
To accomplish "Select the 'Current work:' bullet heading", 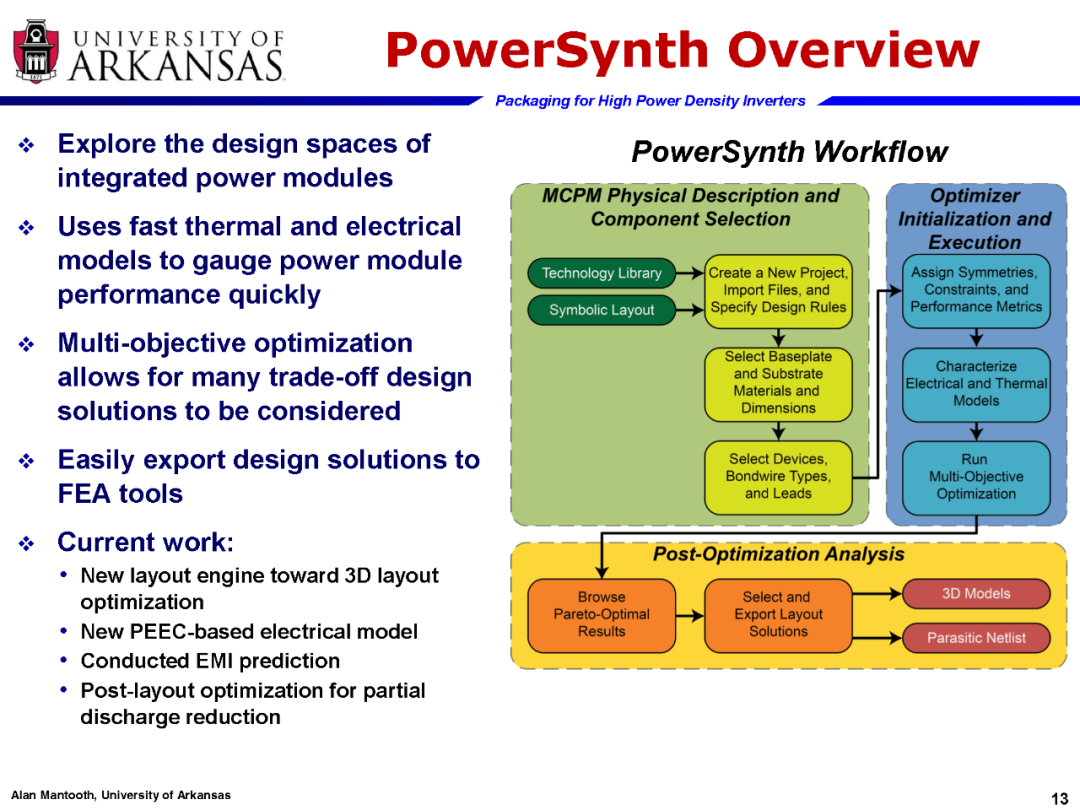I will click(145, 542).
